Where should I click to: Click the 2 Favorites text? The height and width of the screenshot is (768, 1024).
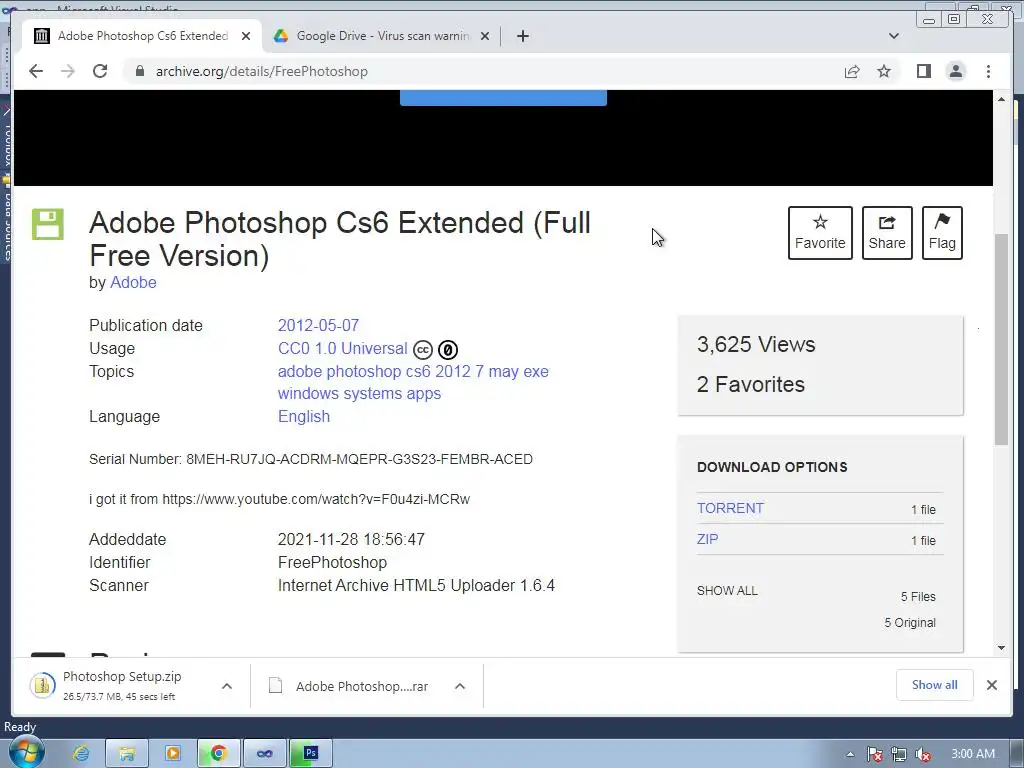[750, 385]
